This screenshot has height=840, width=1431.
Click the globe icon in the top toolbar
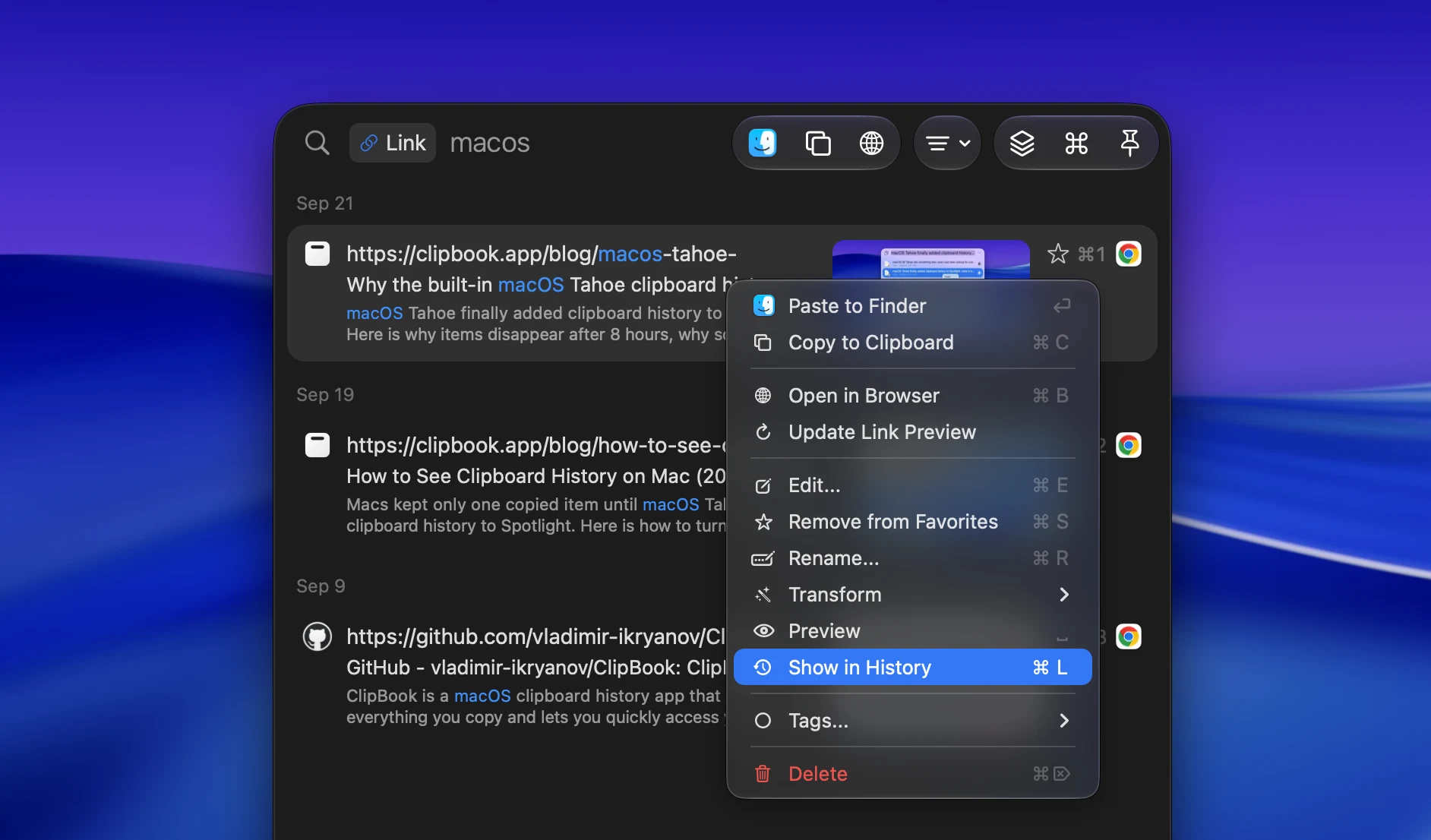point(871,143)
